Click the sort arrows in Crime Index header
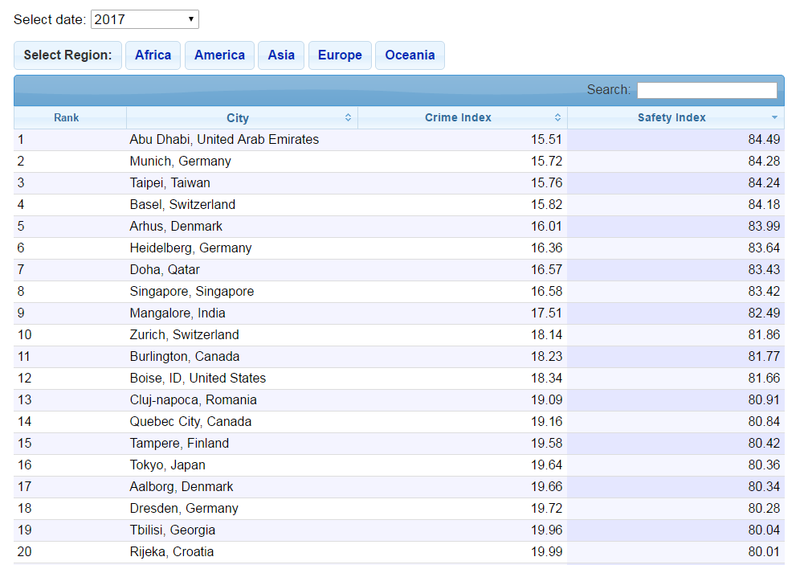This screenshot has width=800, height=565. pyautogui.click(x=558, y=118)
